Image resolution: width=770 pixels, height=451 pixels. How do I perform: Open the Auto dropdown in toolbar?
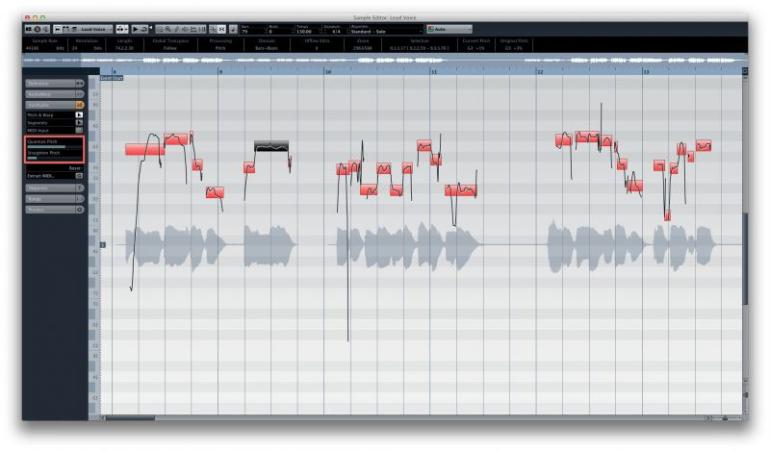[449, 29]
